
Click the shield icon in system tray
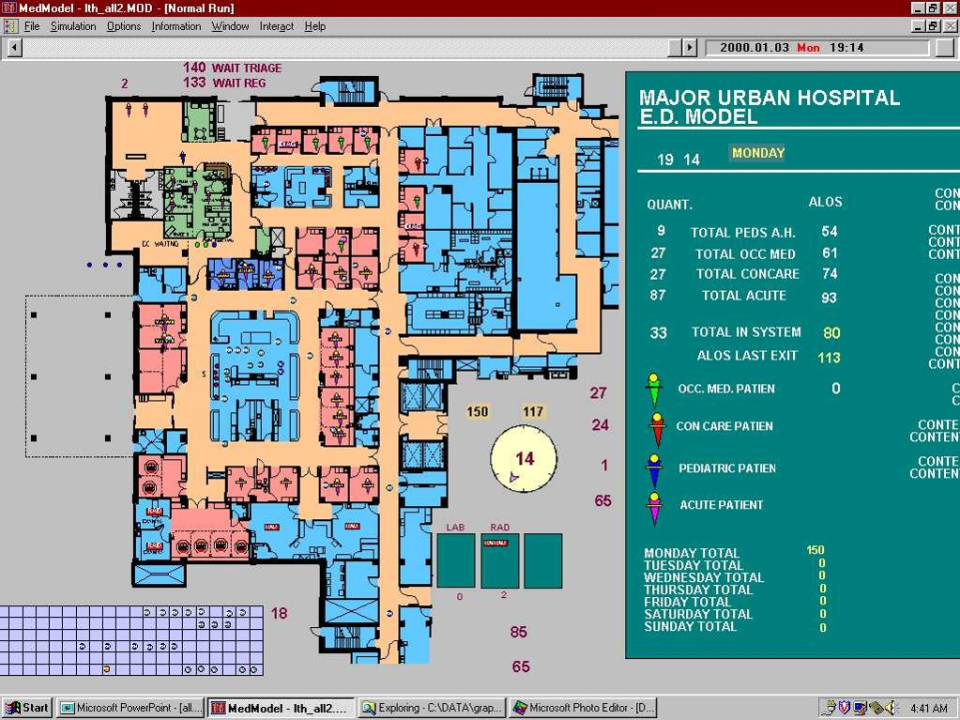point(845,708)
